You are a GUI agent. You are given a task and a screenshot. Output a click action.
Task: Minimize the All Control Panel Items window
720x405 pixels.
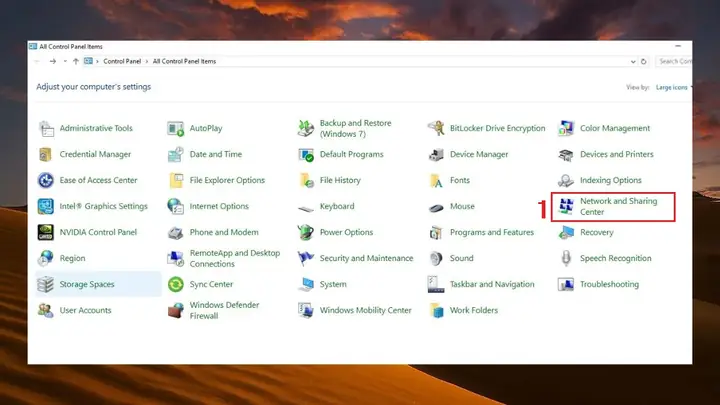click(678, 46)
